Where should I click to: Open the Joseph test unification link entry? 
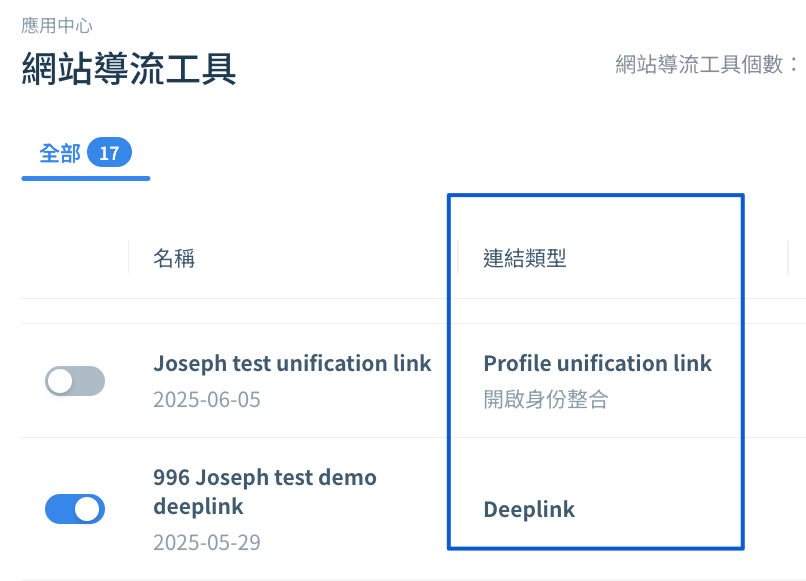292,364
